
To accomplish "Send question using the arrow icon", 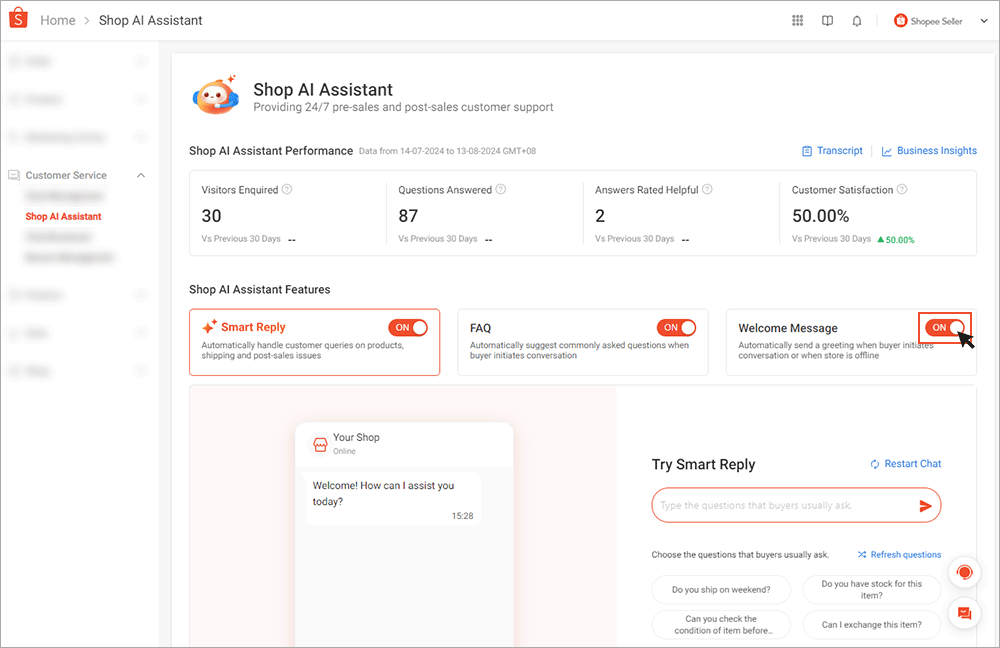I will click(x=927, y=505).
